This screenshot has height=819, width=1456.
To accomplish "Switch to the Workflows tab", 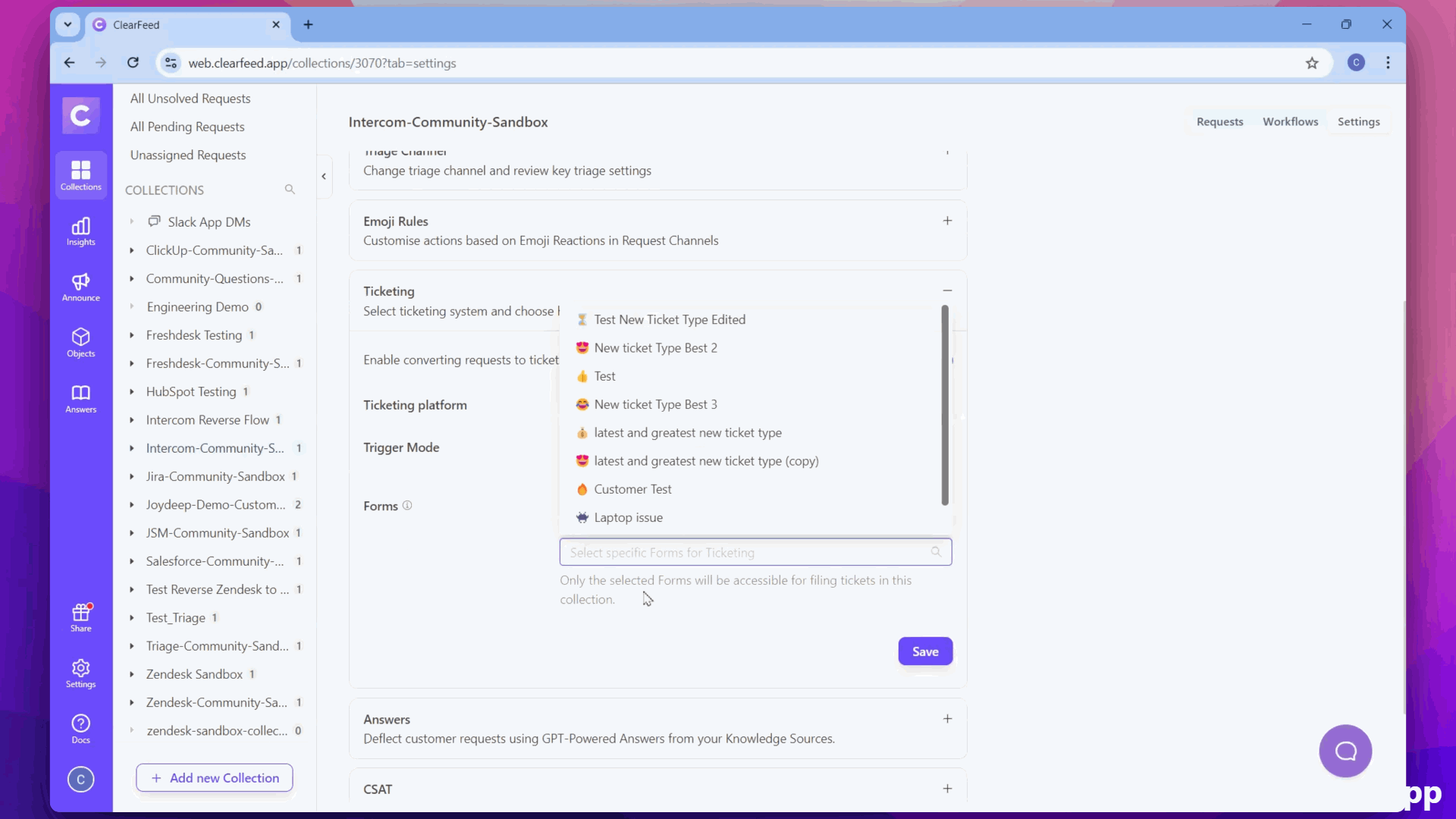I will 1290,121.
